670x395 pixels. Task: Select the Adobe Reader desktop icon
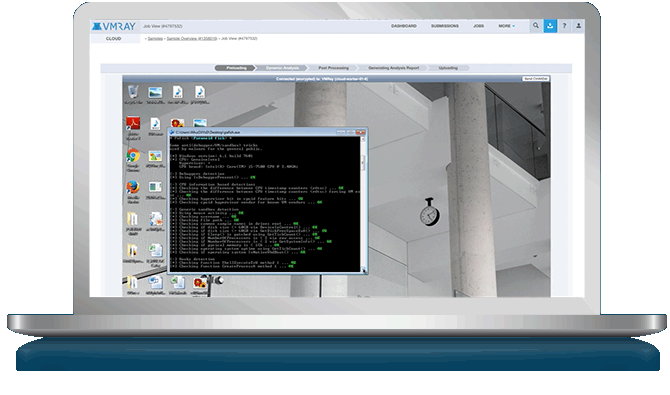pos(133,127)
